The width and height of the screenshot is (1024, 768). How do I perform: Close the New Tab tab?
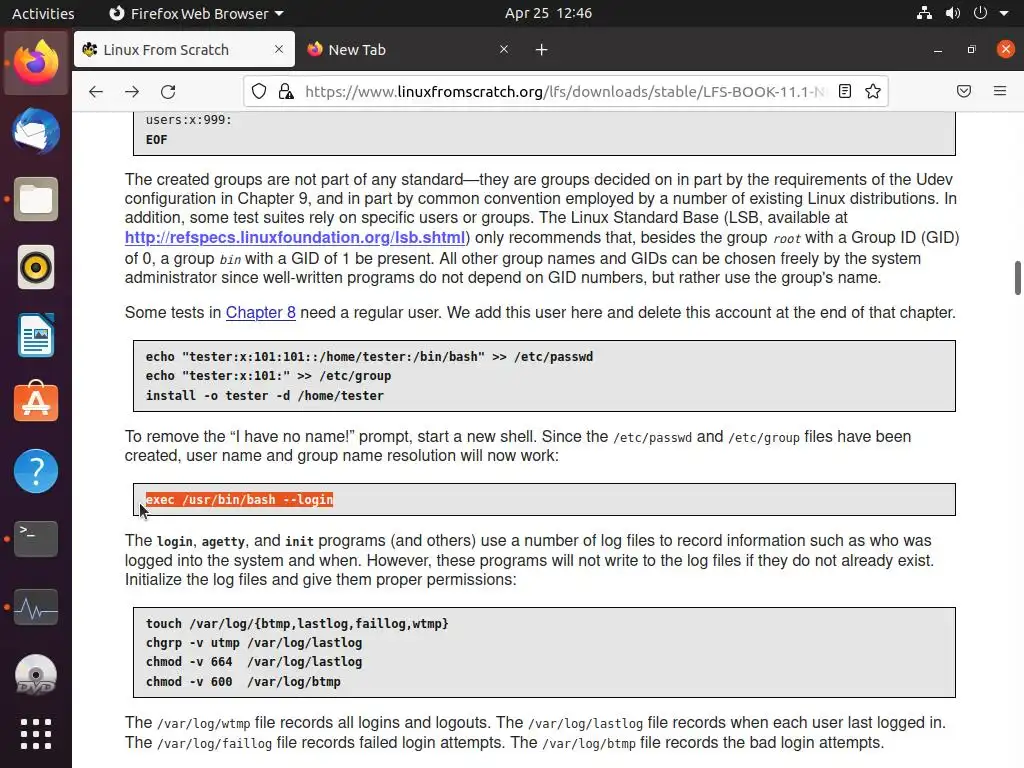(504, 49)
